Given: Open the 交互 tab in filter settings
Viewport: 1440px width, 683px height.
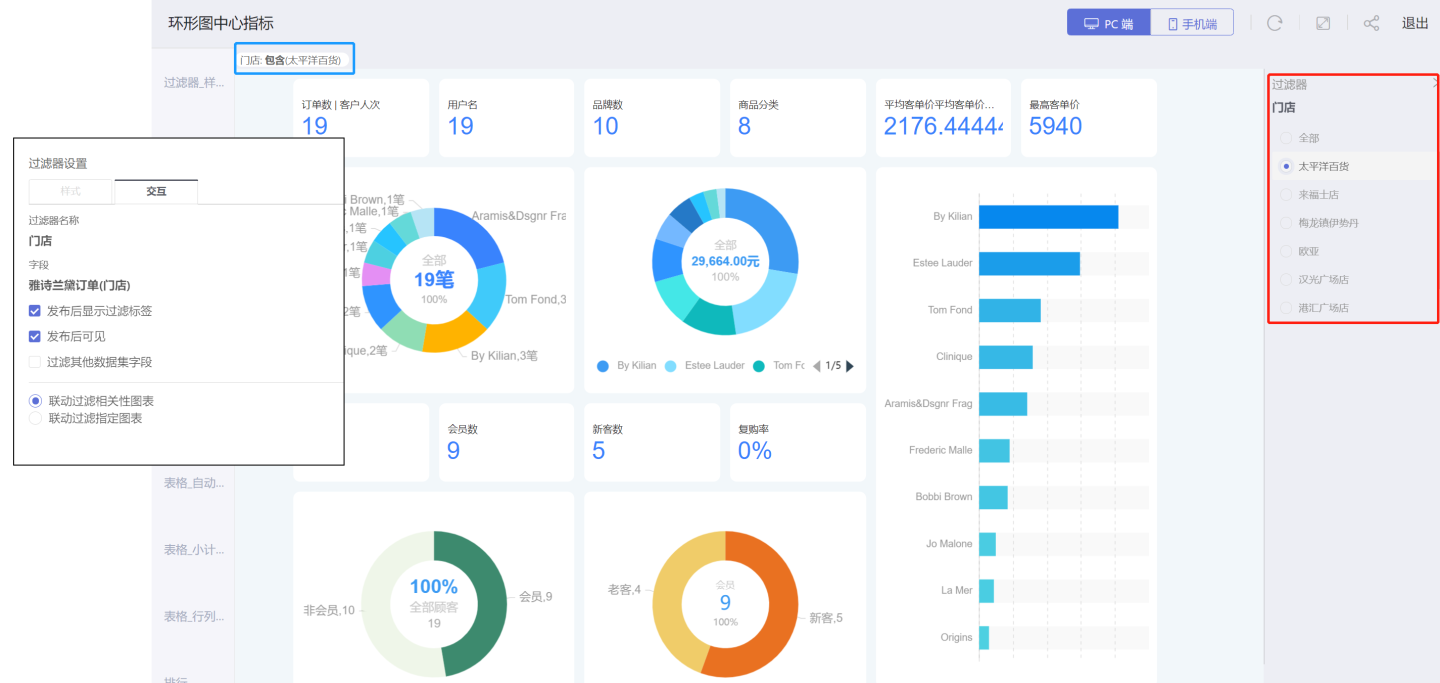Looking at the screenshot, I should pos(156,191).
